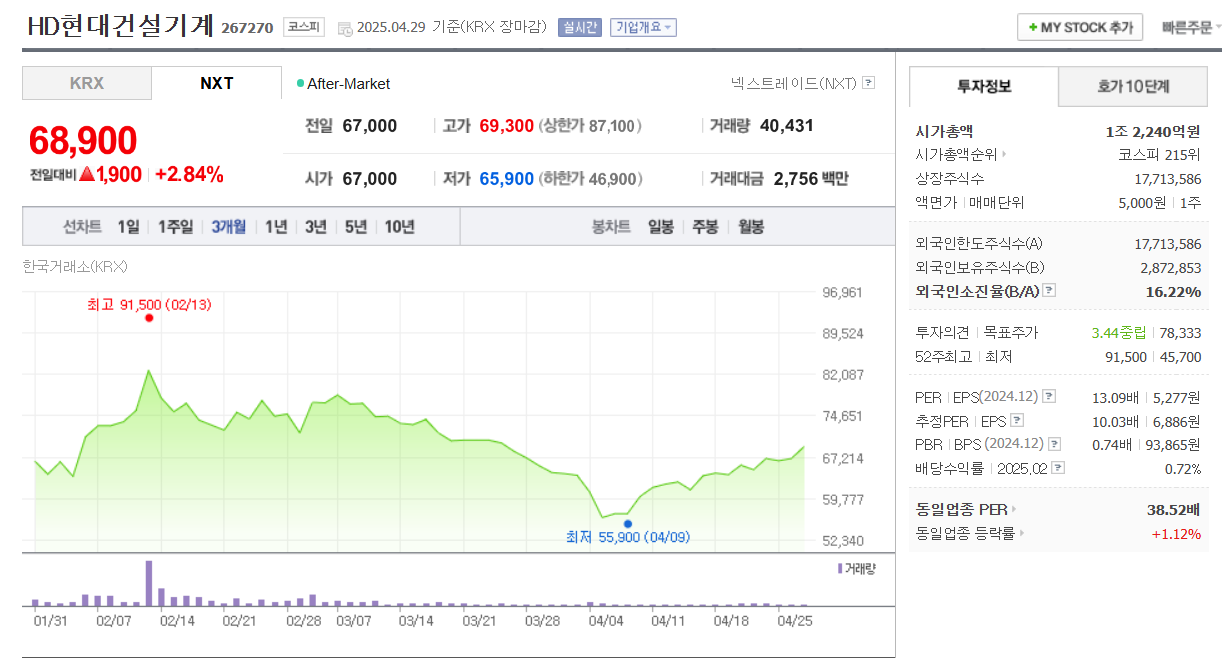This screenshot has height=658, width=1231.
Task: Show the 월봉 candlestick chart
Action: tap(751, 227)
